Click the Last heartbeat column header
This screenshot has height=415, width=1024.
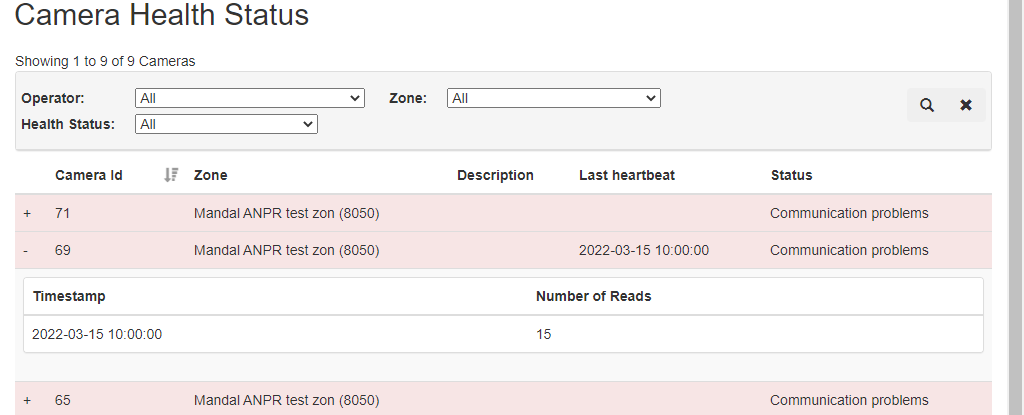click(x=627, y=175)
